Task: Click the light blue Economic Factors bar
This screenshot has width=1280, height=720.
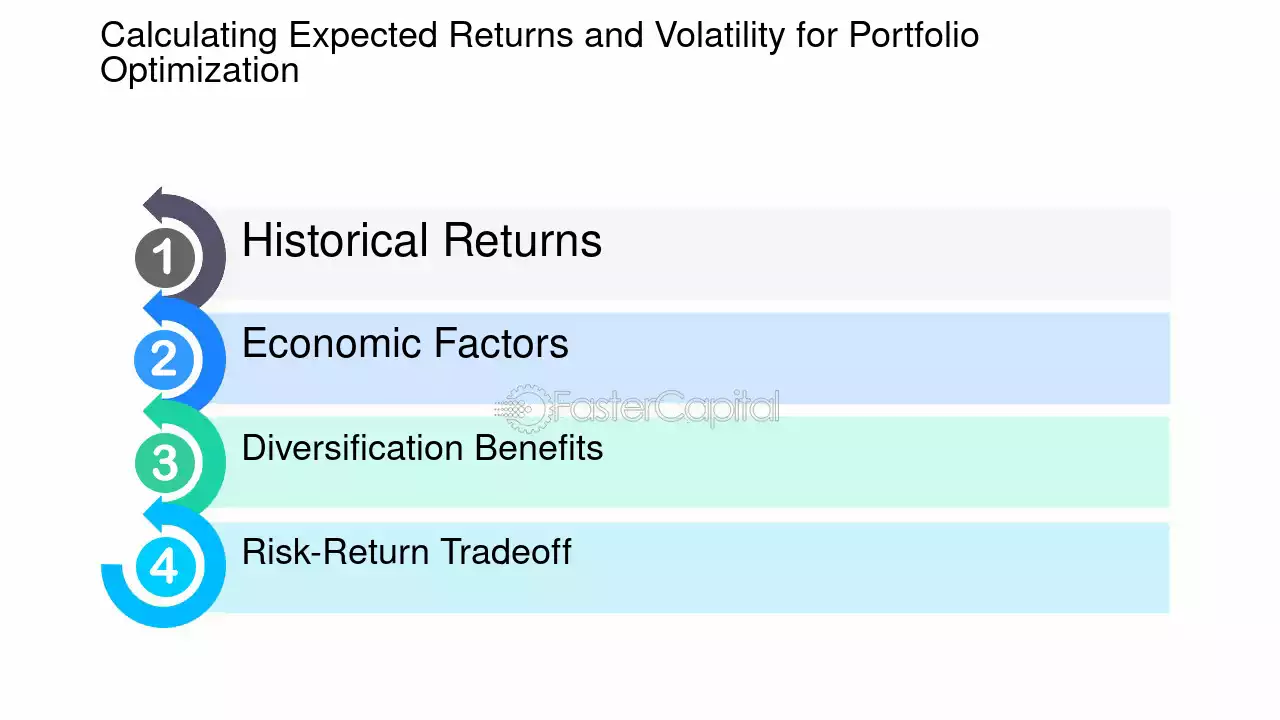Action: click(x=690, y=358)
